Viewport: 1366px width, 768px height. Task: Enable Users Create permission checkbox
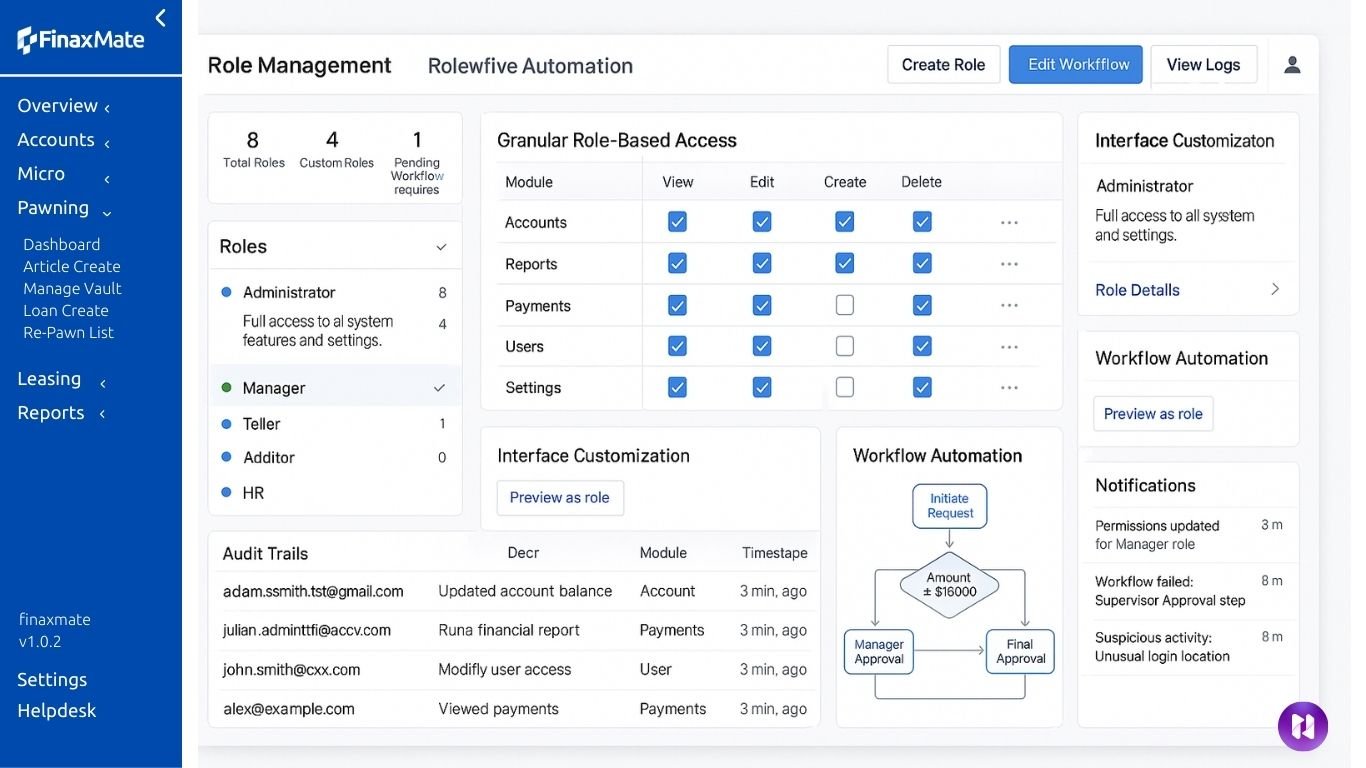pyautogui.click(x=845, y=346)
